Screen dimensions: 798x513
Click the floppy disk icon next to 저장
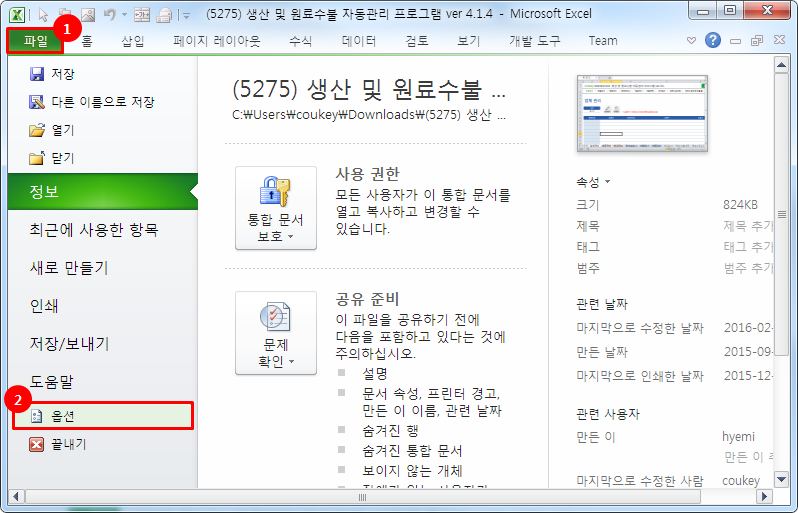[37, 74]
